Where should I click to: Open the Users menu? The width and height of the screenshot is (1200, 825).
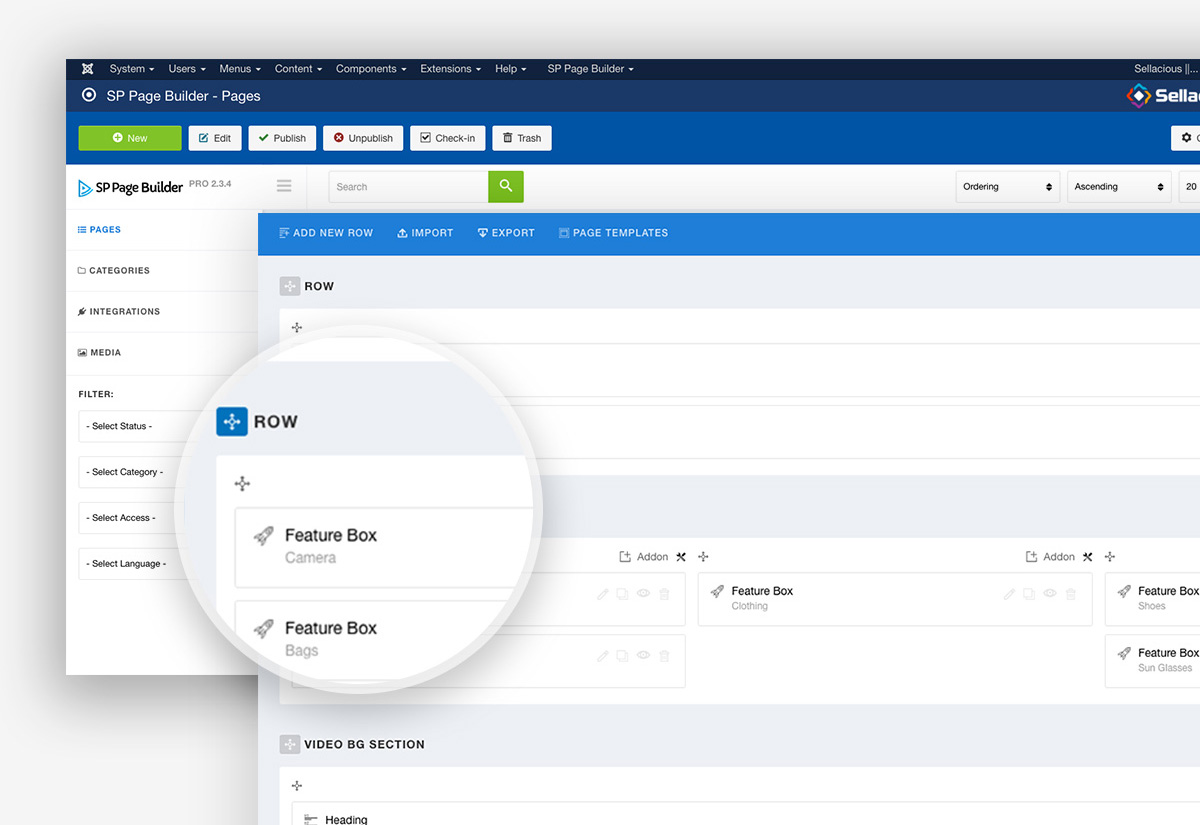tap(187, 69)
